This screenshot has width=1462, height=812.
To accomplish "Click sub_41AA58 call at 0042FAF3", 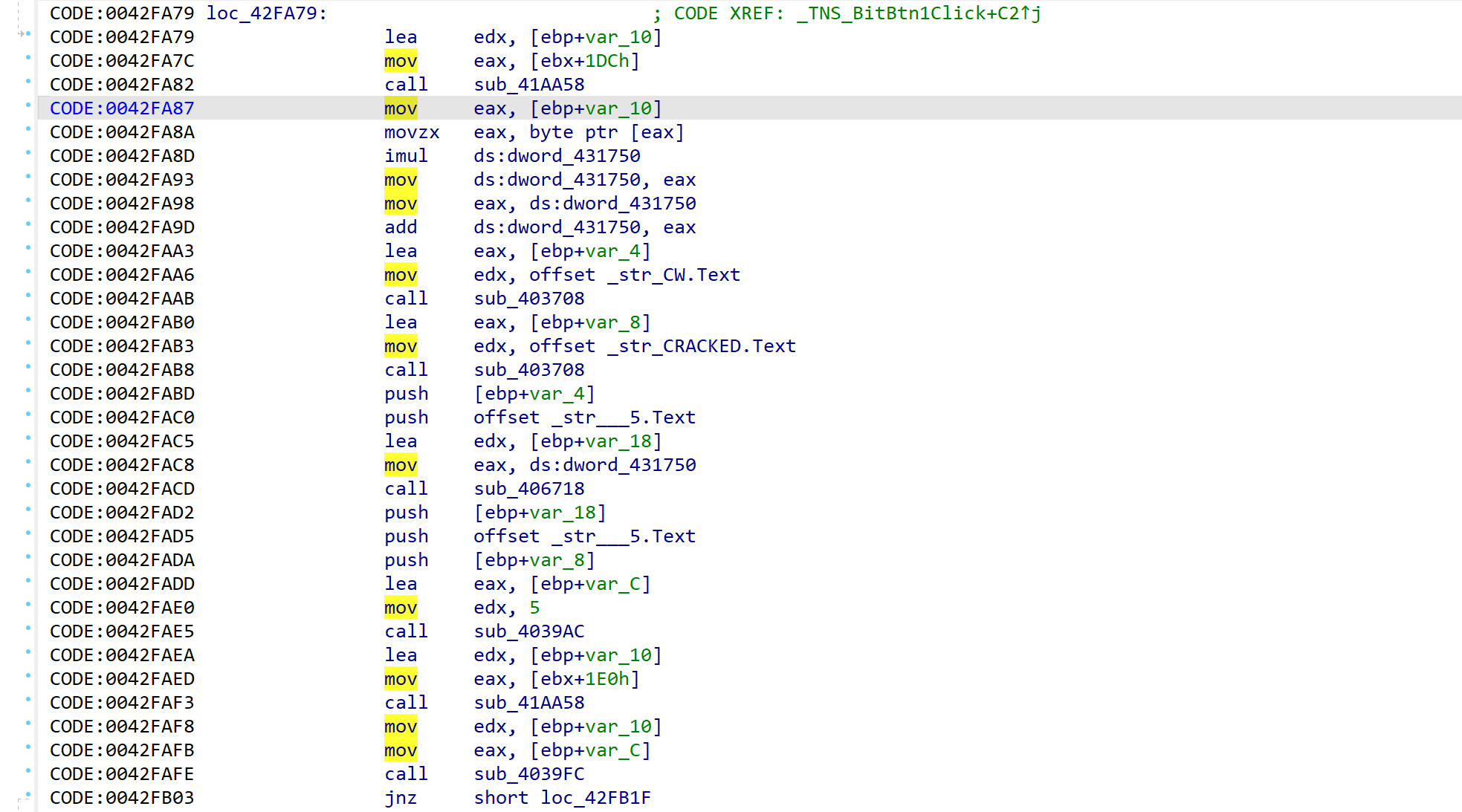I will (529, 703).
